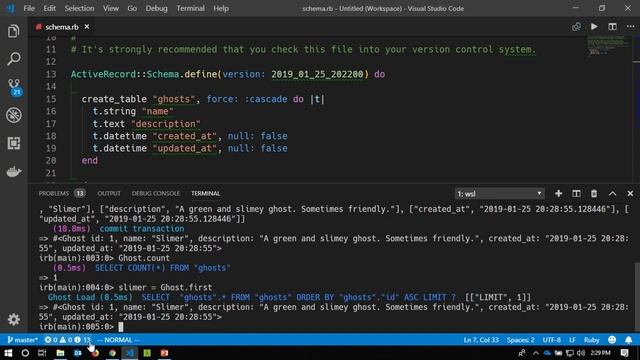The width and height of the screenshot is (640, 360).
Task: Open the Go menu
Action: tap(132, 8)
